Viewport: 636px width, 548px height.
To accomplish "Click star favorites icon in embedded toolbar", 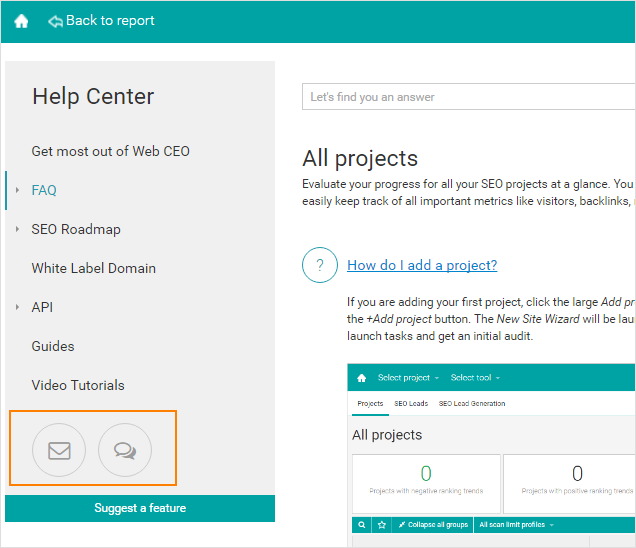I will coord(382,525).
